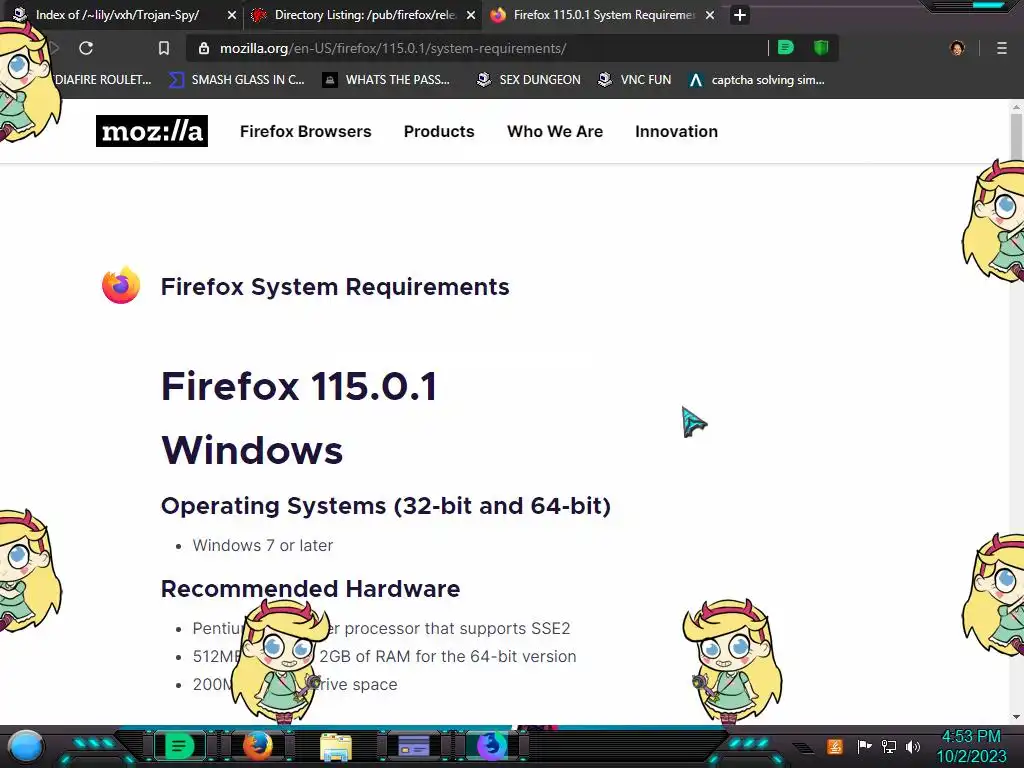Click the Windows heading
1024x768 pixels.
[252, 451]
